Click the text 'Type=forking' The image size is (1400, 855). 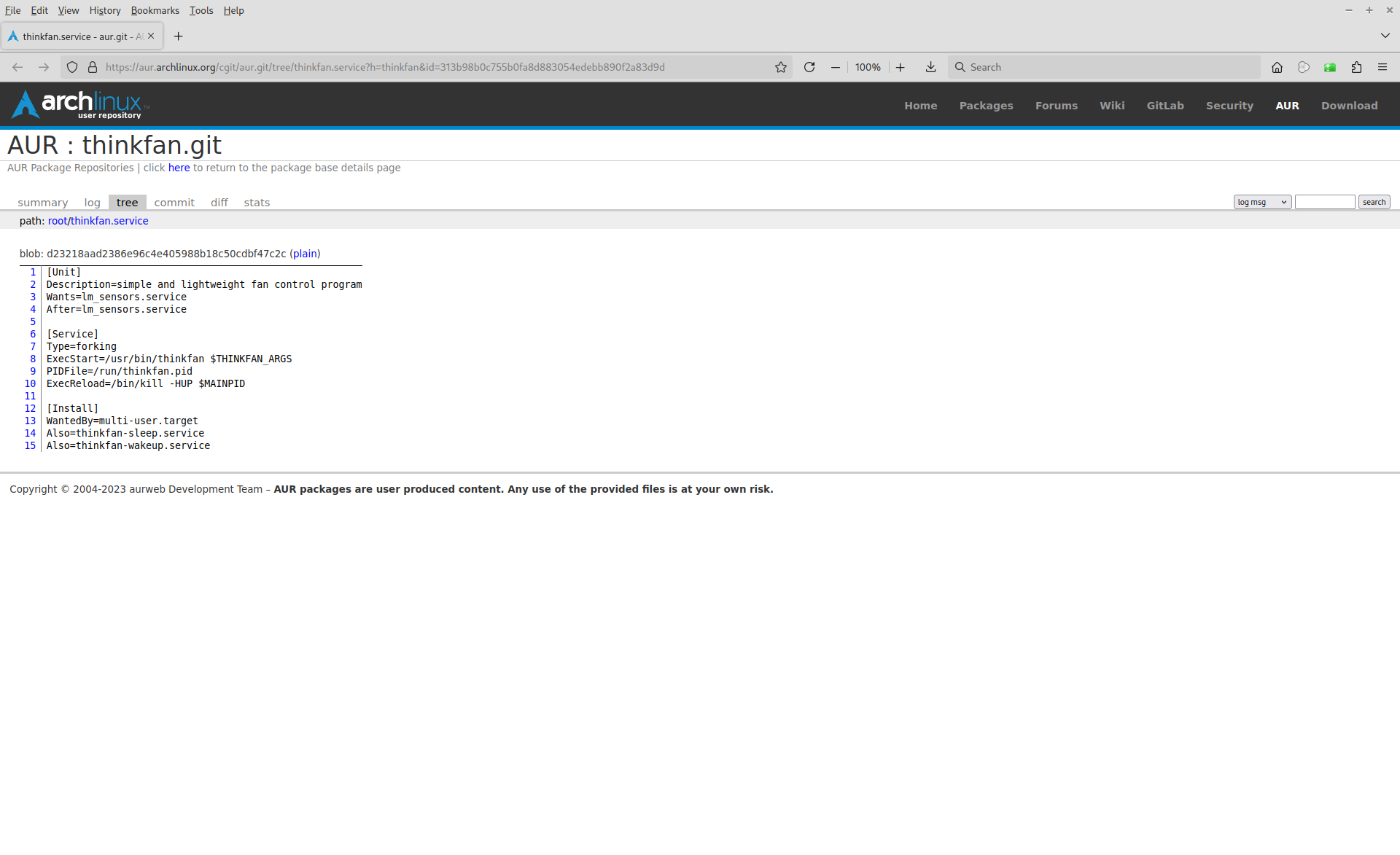[82, 346]
